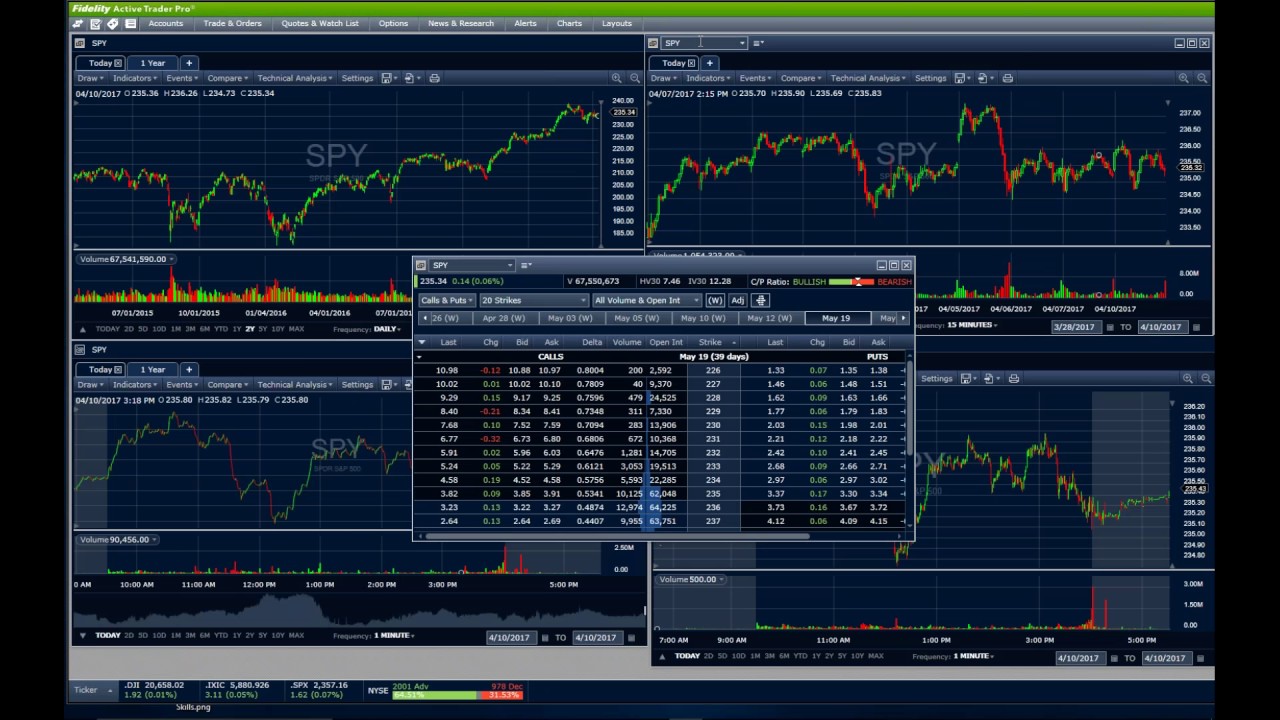This screenshot has height=720, width=1280.
Task: Open Indicators dropdown in top-left chart
Action: click(x=133, y=78)
